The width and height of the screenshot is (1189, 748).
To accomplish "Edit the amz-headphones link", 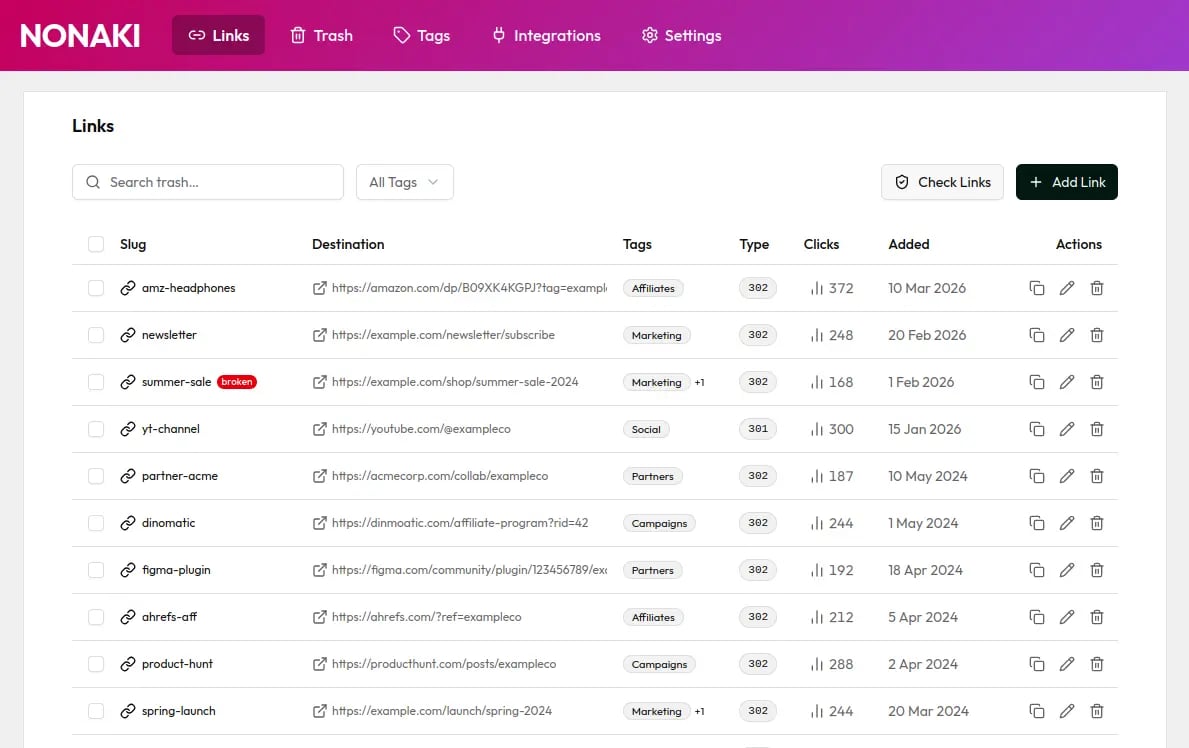I will coord(1067,288).
